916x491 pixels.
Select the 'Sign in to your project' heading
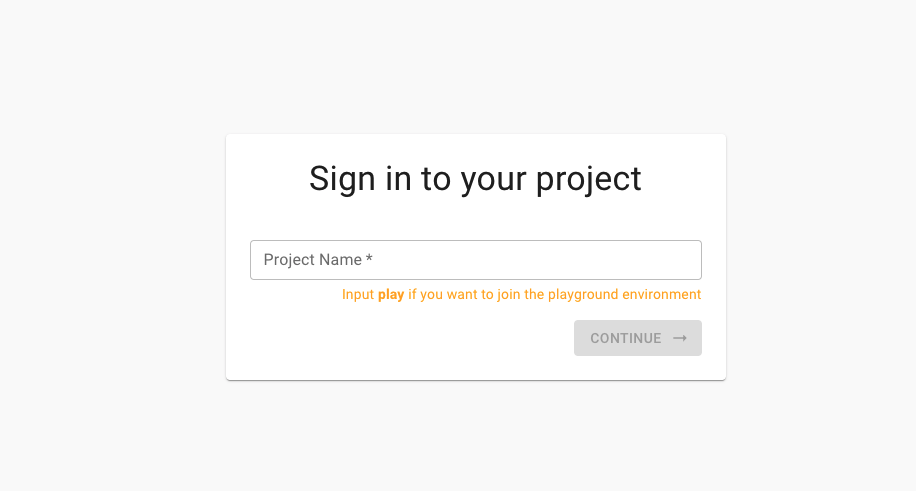coord(475,179)
